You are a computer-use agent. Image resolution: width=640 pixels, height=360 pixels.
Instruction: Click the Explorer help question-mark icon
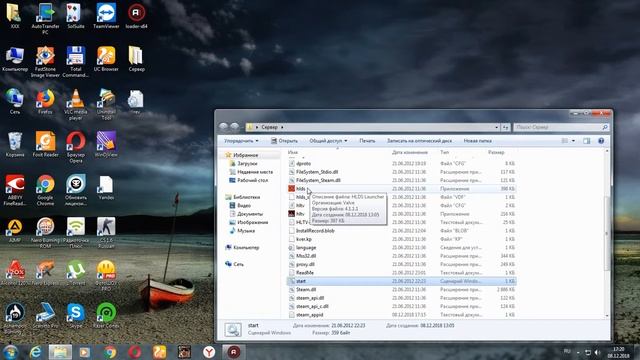tap(601, 140)
